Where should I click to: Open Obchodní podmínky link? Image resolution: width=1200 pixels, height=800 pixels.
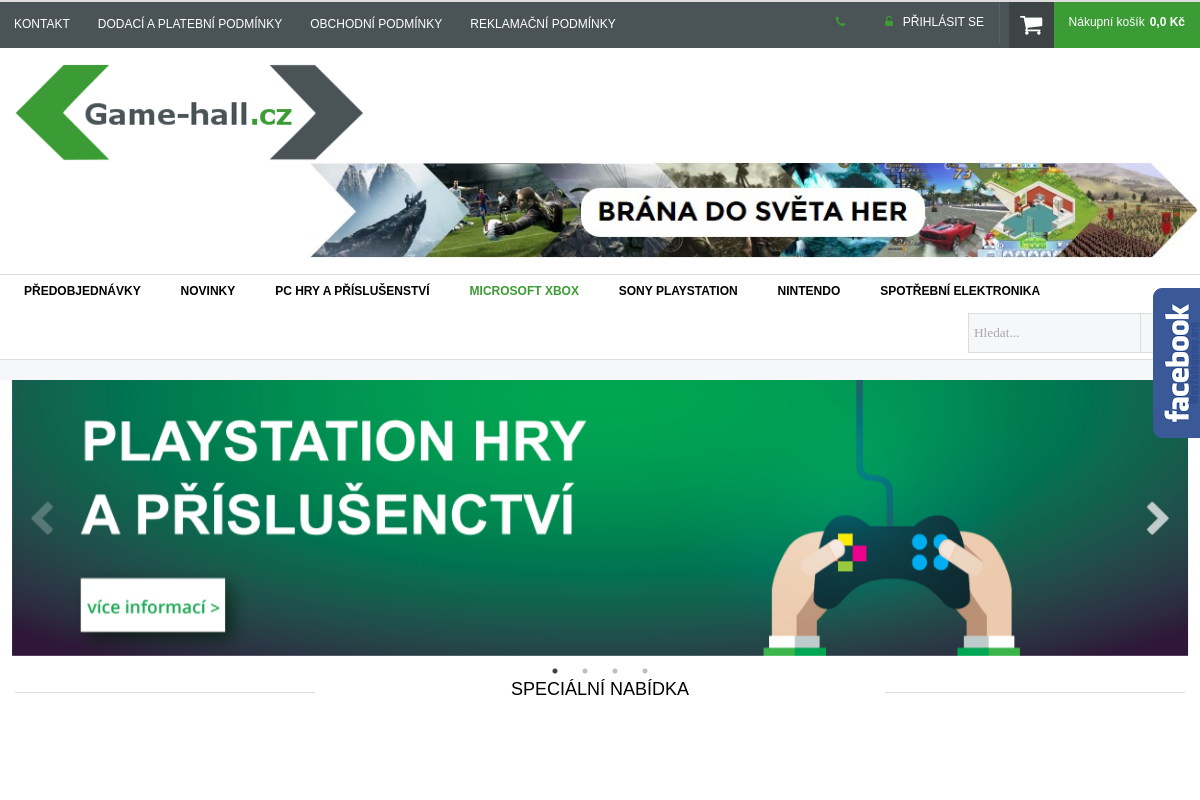click(x=376, y=24)
